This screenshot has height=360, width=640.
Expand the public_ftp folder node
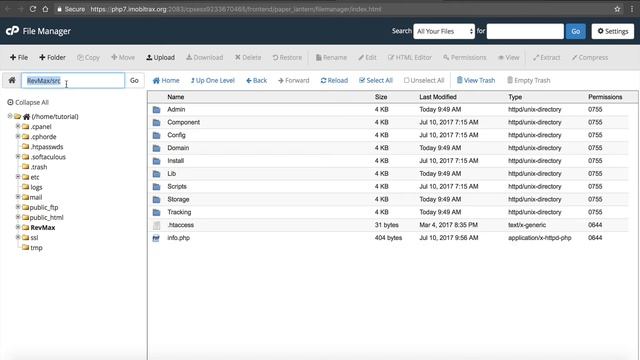18,207
